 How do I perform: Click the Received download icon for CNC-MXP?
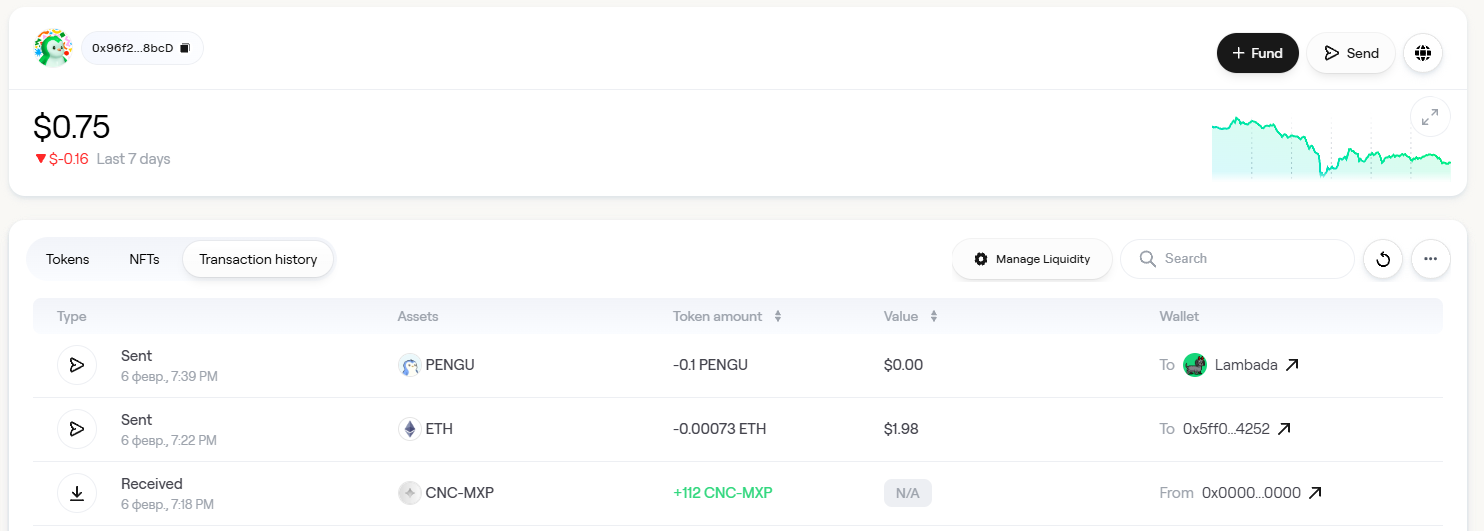(x=77, y=493)
